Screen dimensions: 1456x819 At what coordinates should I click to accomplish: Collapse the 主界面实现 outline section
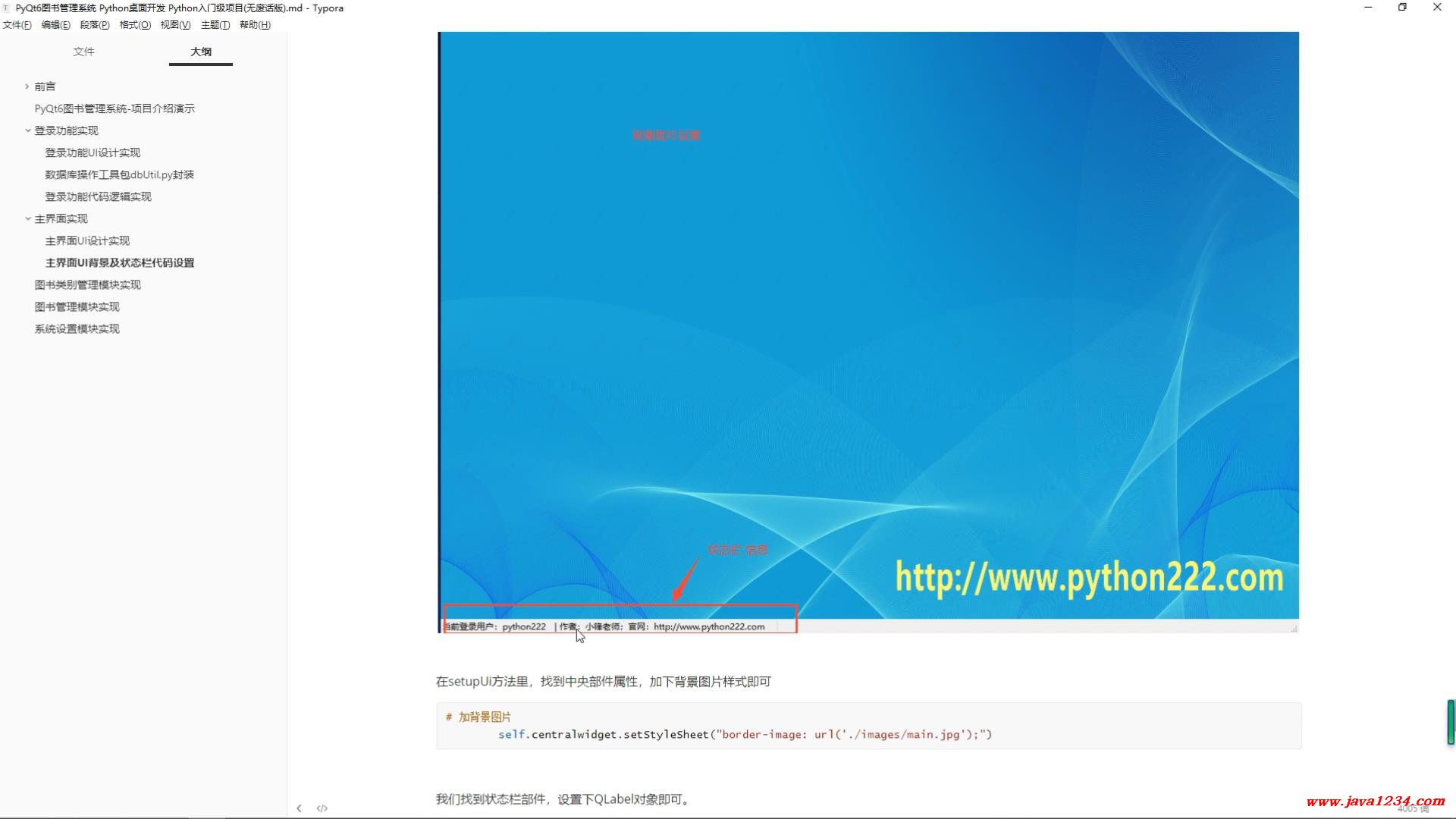click(x=27, y=218)
